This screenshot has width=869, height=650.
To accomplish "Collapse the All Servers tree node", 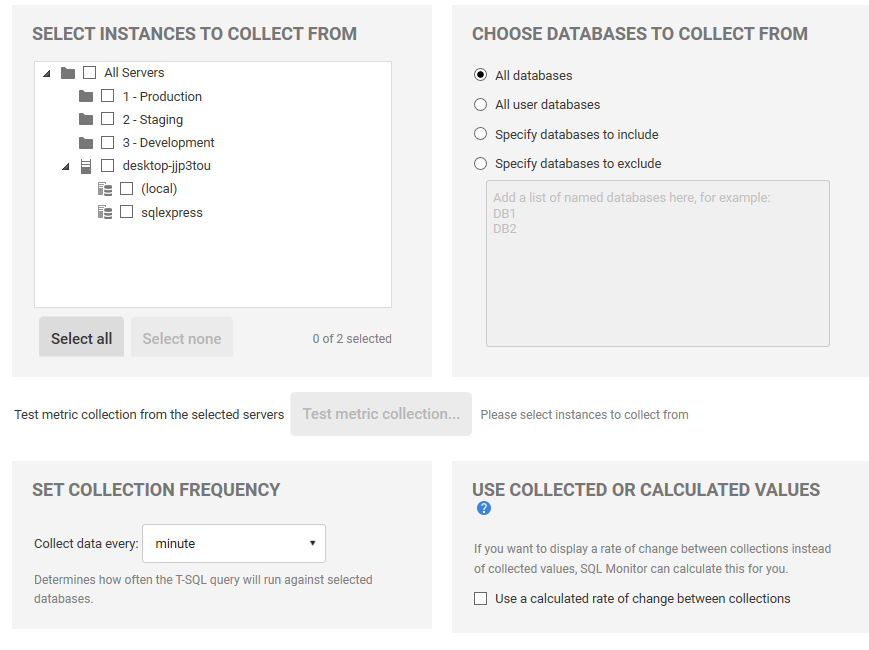I will (46, 73).
